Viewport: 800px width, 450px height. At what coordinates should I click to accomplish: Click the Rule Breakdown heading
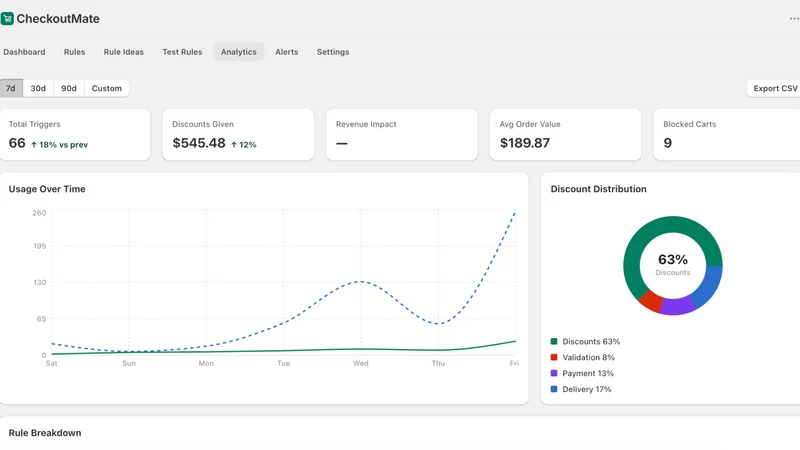pyautogui.click(x=45, y=433)
